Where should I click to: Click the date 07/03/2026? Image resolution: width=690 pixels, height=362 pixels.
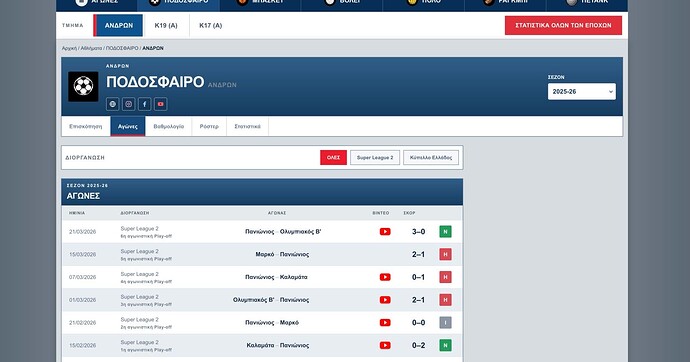pos(82,277)
